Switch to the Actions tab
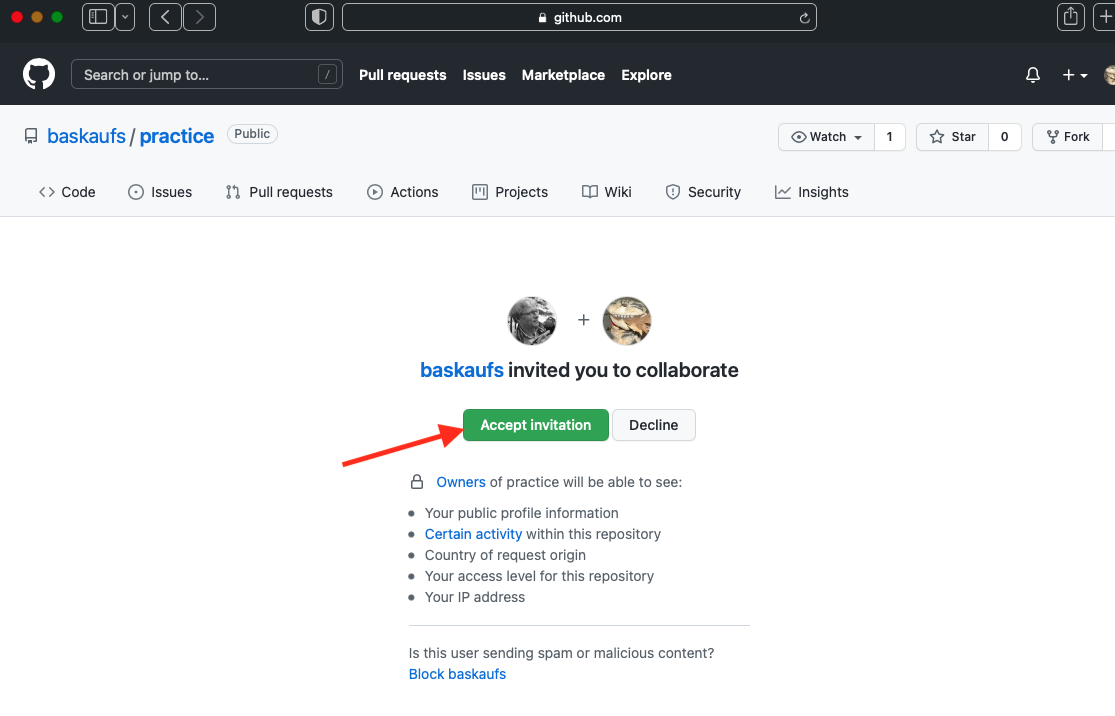The width and height of the screenshot is (1115, 716). tap(402, 192)
